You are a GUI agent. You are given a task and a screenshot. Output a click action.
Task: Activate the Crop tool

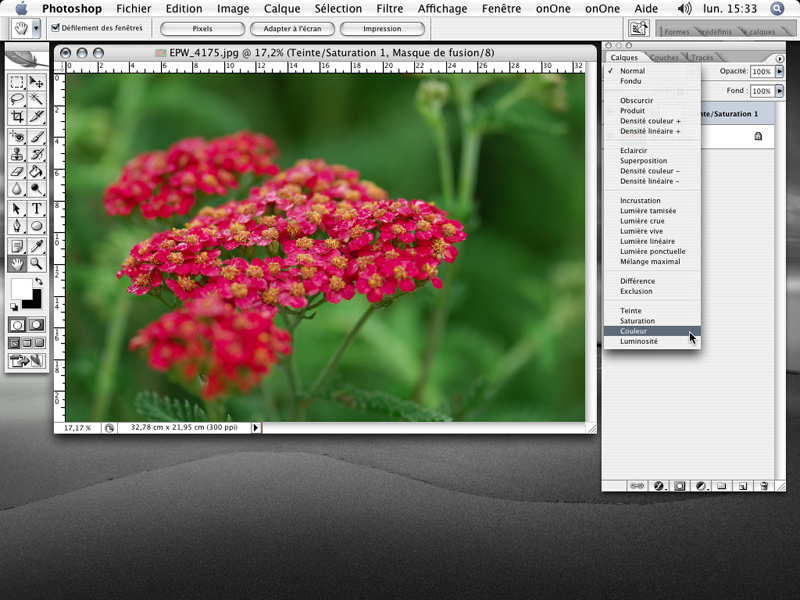[17, 117]
